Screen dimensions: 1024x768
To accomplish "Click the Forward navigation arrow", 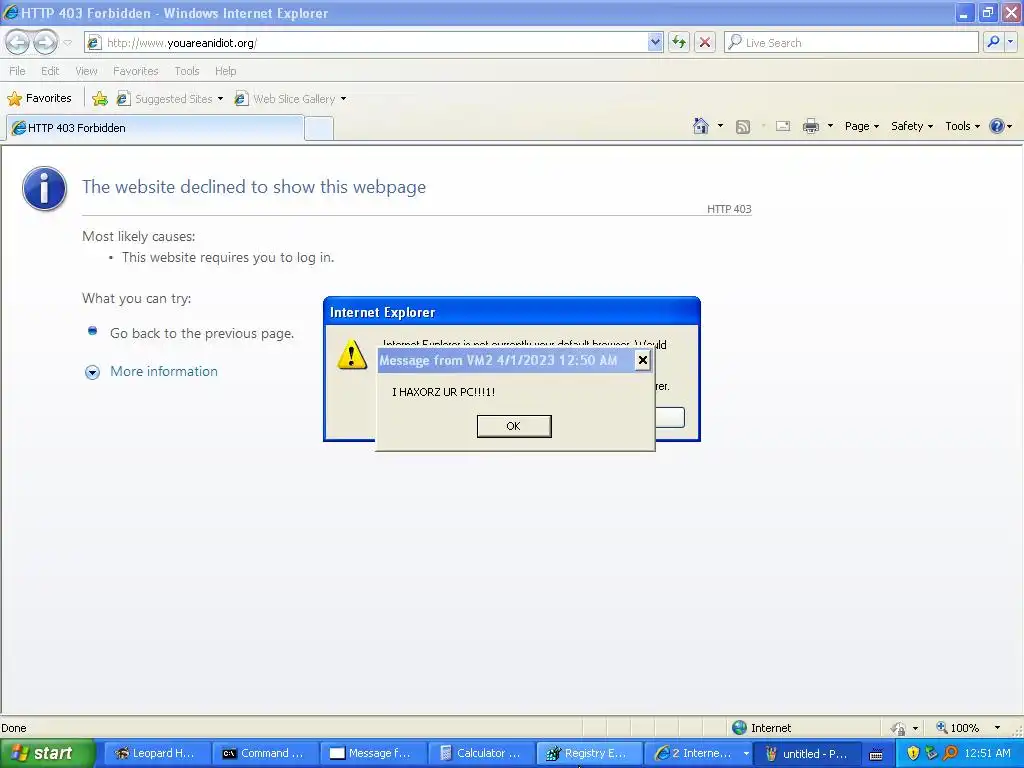I will pyautogui.click(x=45, y=42).
